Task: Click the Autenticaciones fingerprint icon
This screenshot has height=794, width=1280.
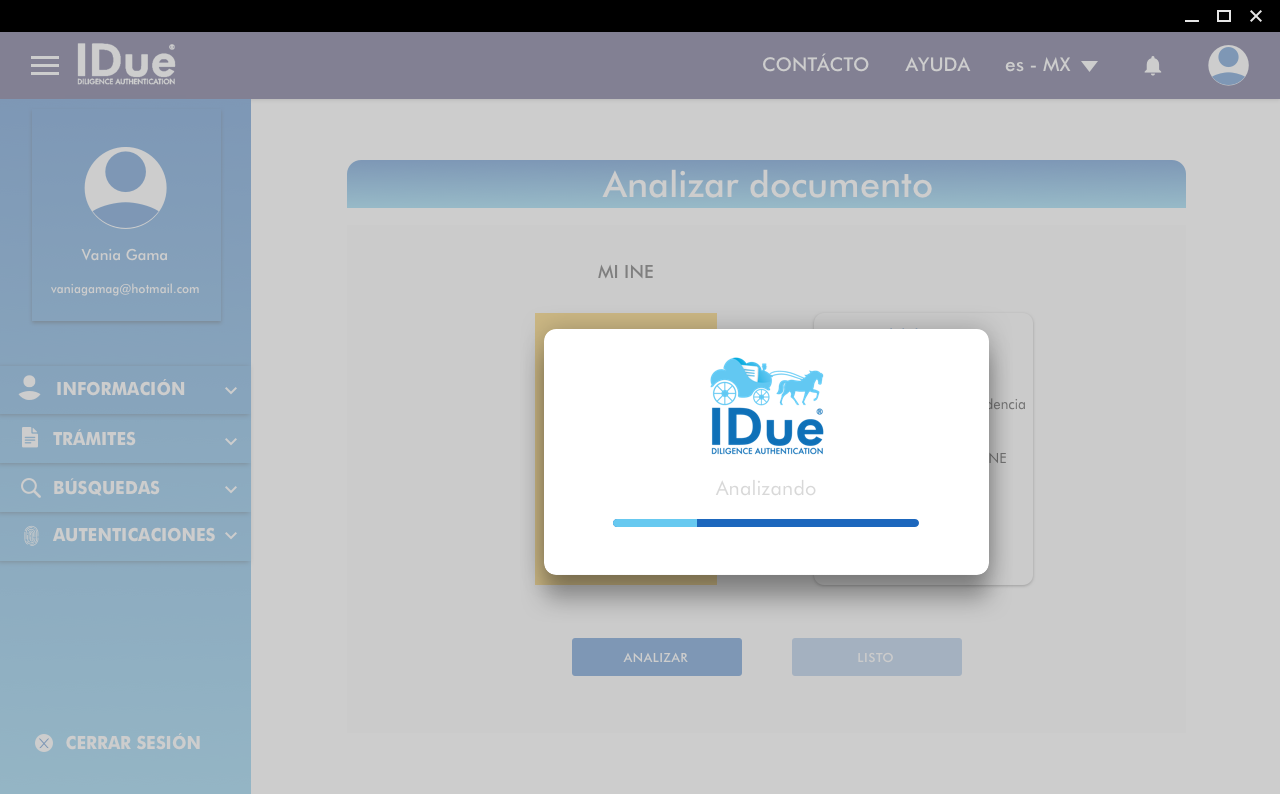Action: tap(31, 535)
